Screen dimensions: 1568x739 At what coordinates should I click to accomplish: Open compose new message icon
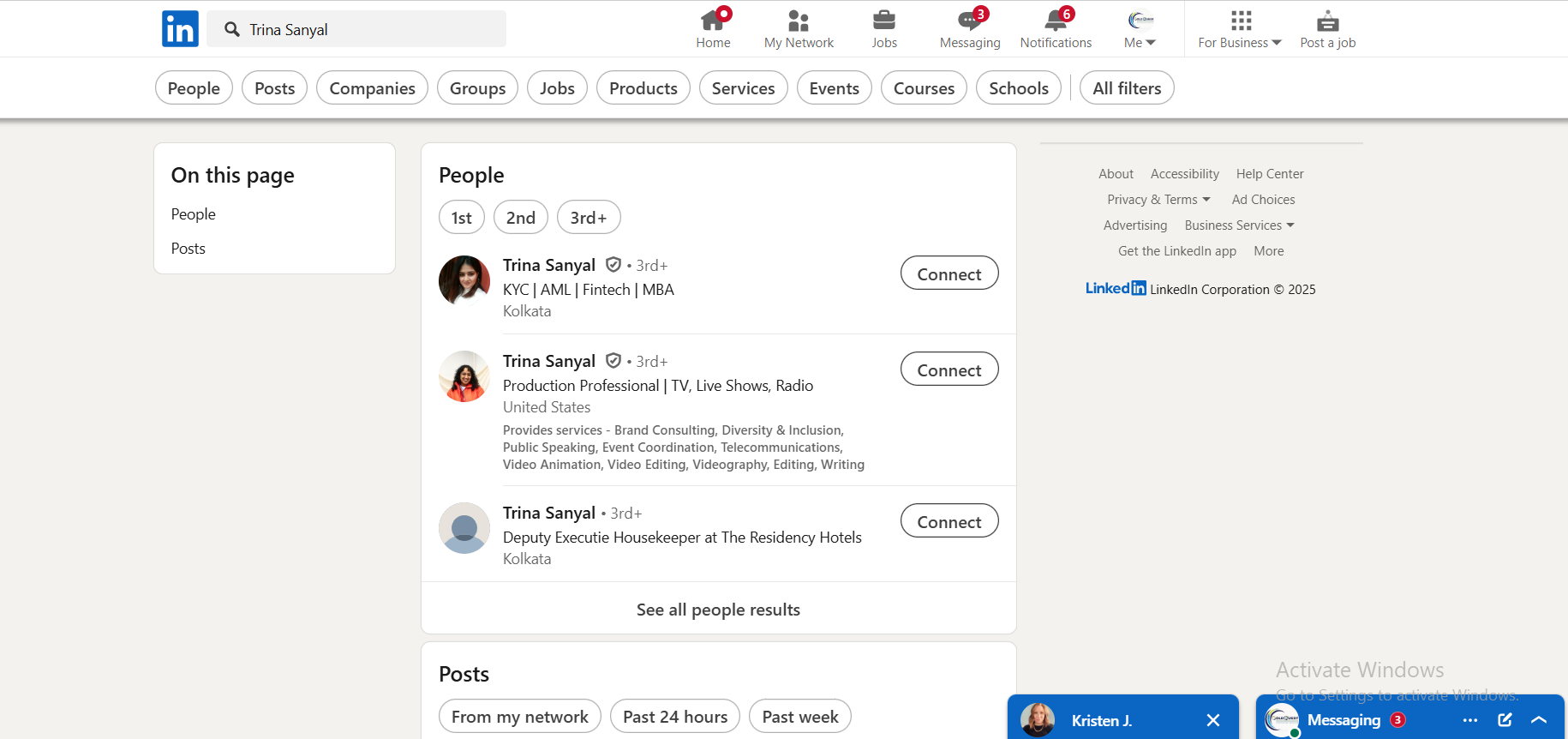[1505, 720]
